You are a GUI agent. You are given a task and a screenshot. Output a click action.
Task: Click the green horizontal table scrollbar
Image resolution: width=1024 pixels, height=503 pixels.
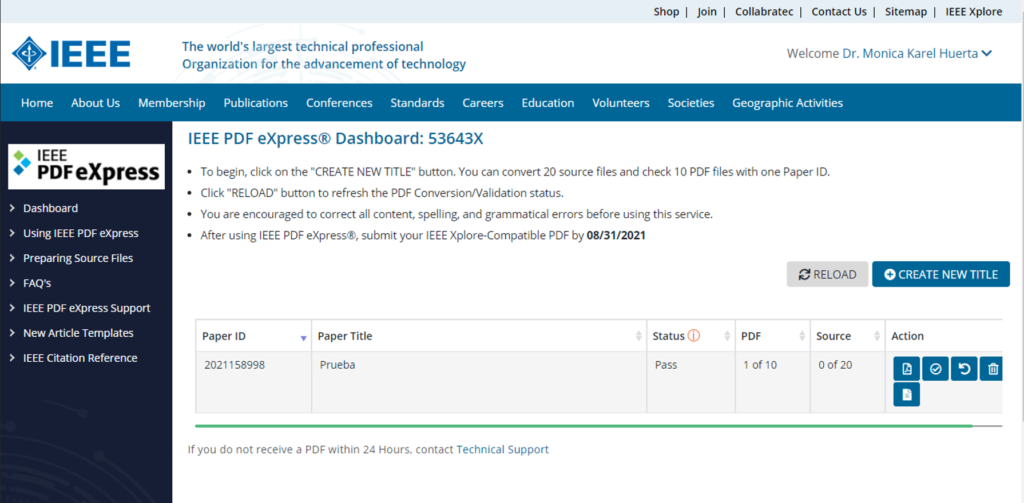pyautogui.click(x=583, y=425)
